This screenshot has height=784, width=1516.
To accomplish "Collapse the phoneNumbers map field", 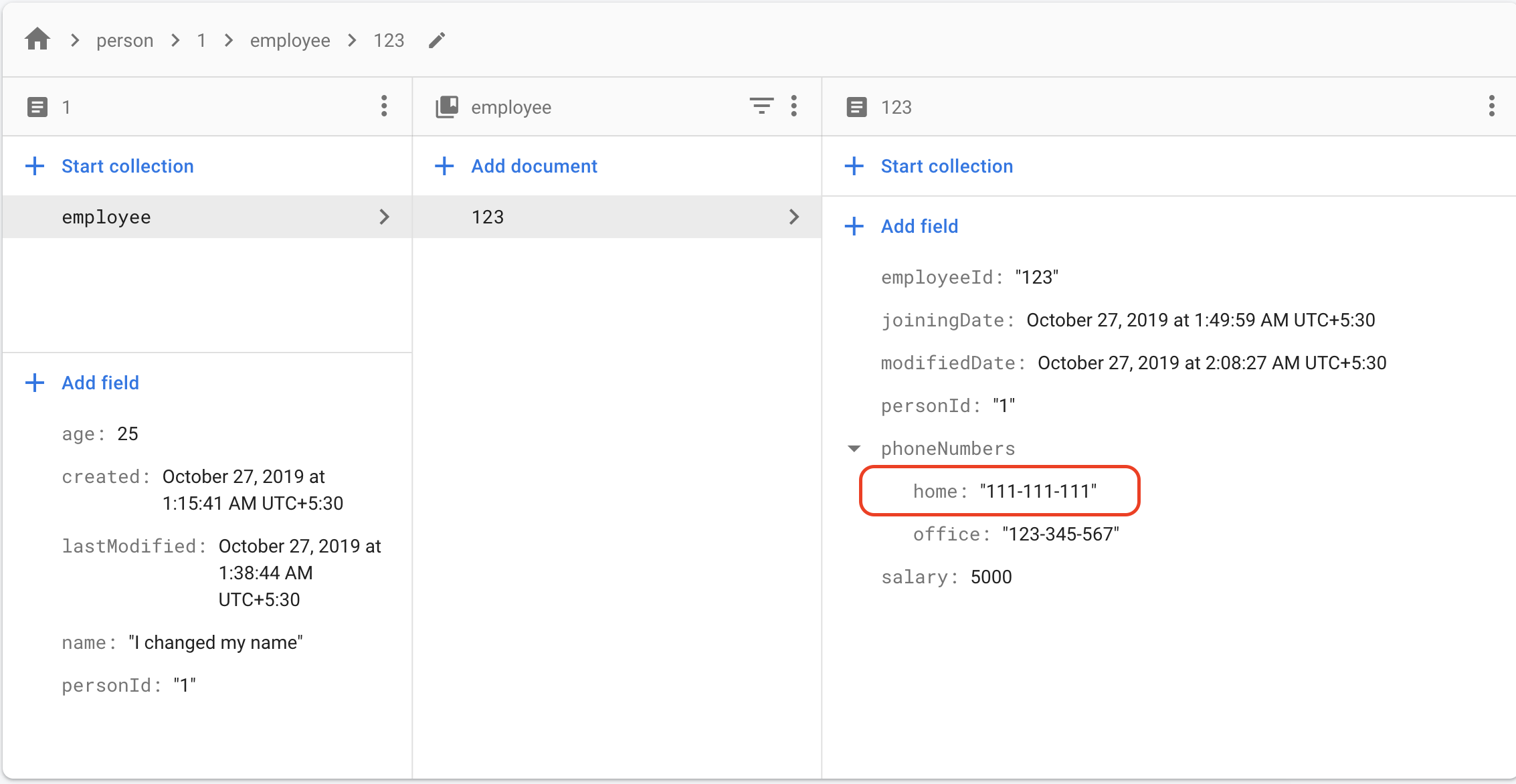I will [x=853, y=448].
